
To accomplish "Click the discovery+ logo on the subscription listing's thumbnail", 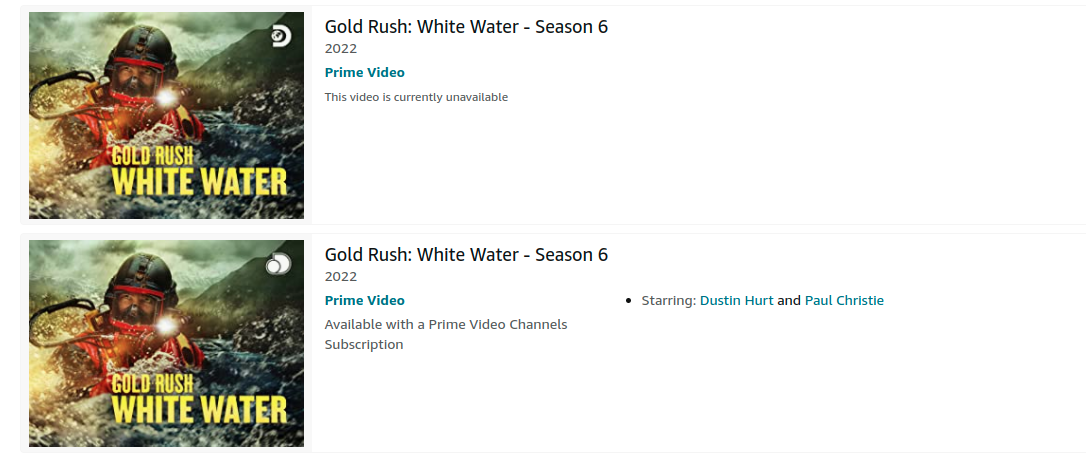I will pyautogui.click(x=279, y=264).
